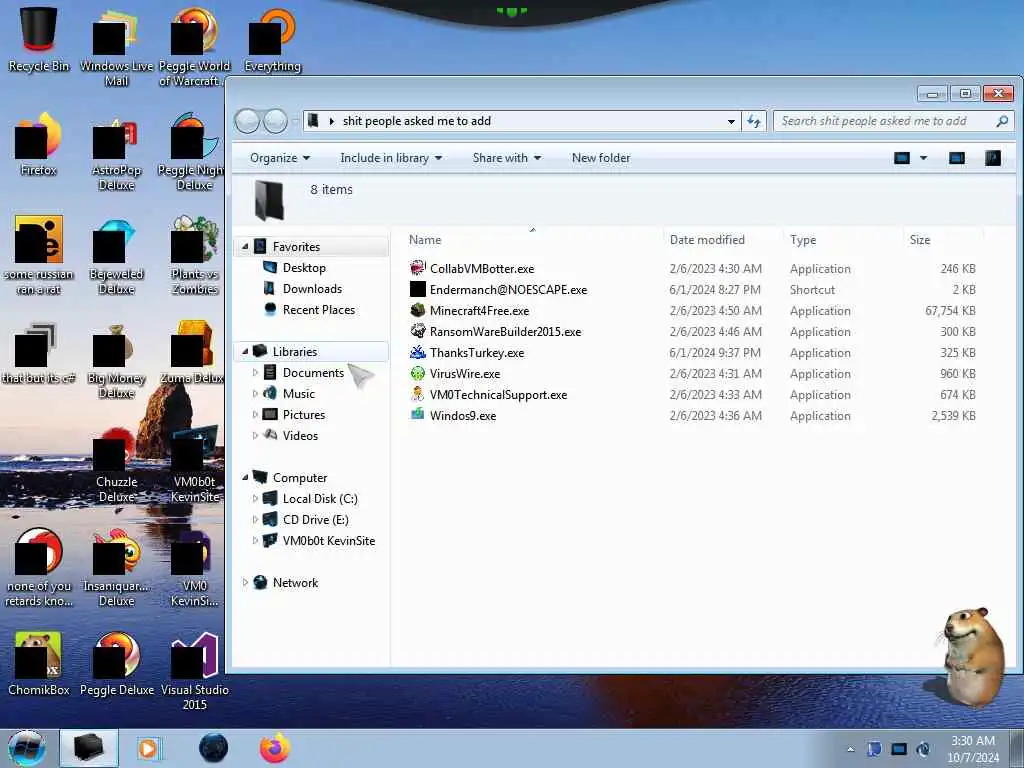
Task: Expand the Local Disk (C:) node
Action: (255, 498)
